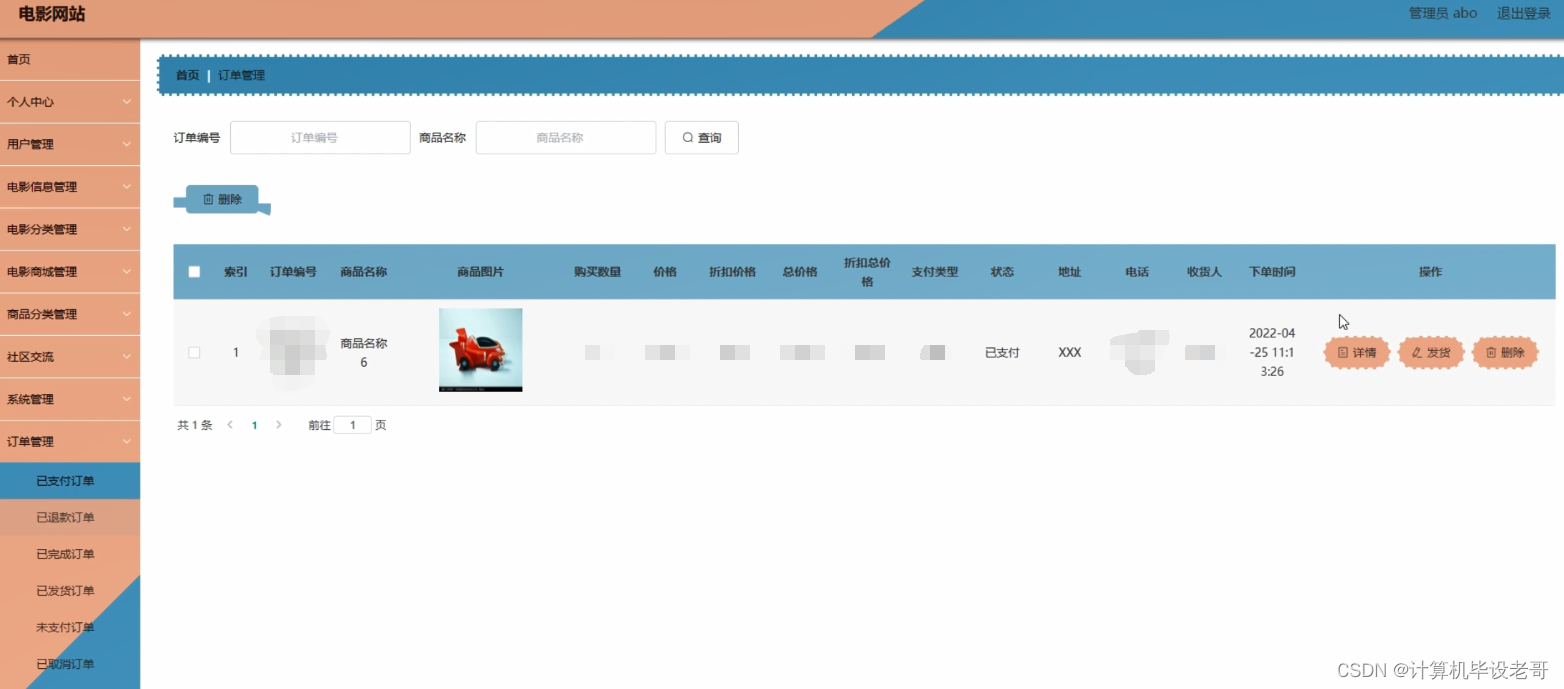1564x689 pixels.
Task: Click the 电影网站 site title
Action: coord(52,14)
